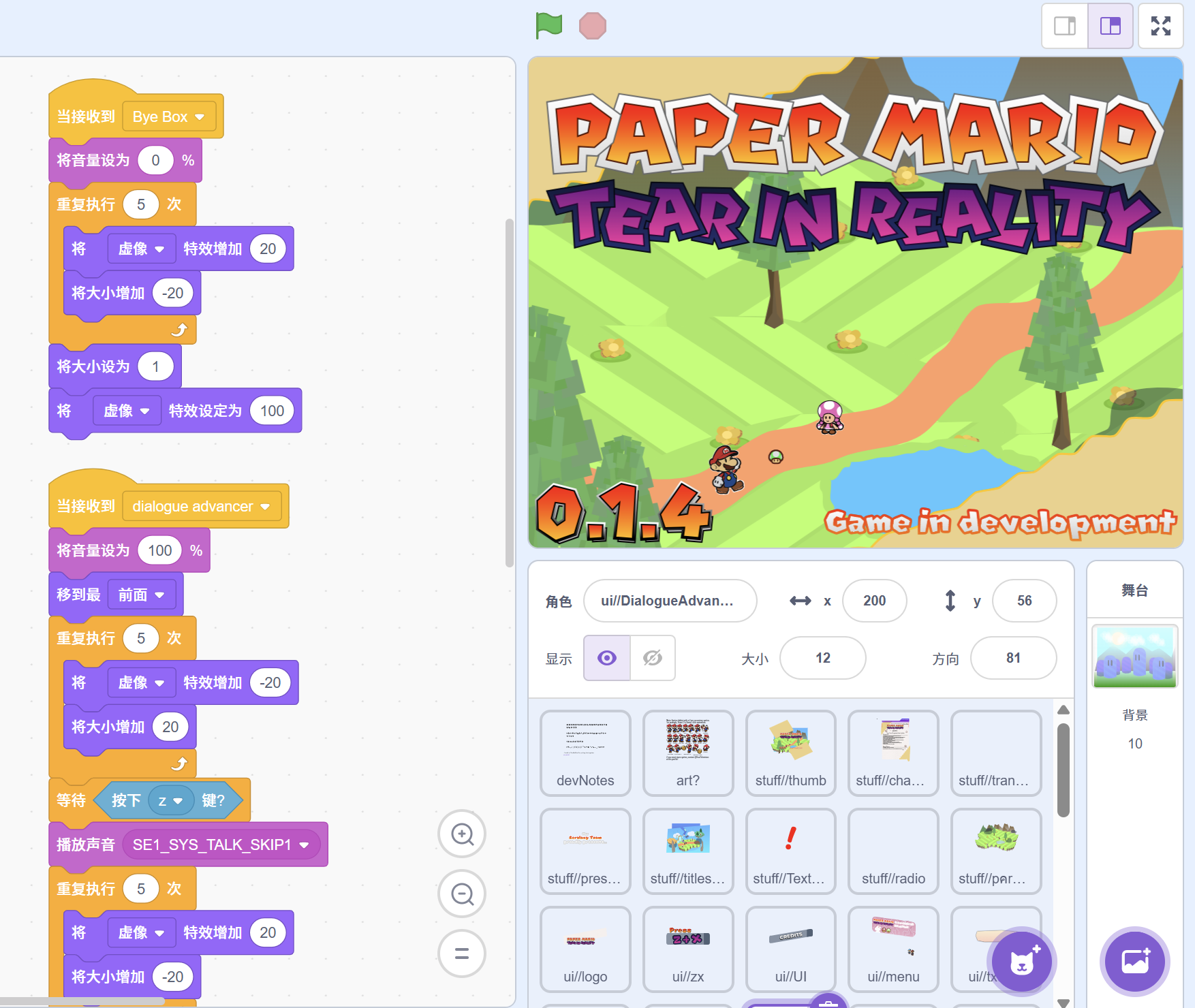Show the sprite with the eye icon

(x=607, y=658)
